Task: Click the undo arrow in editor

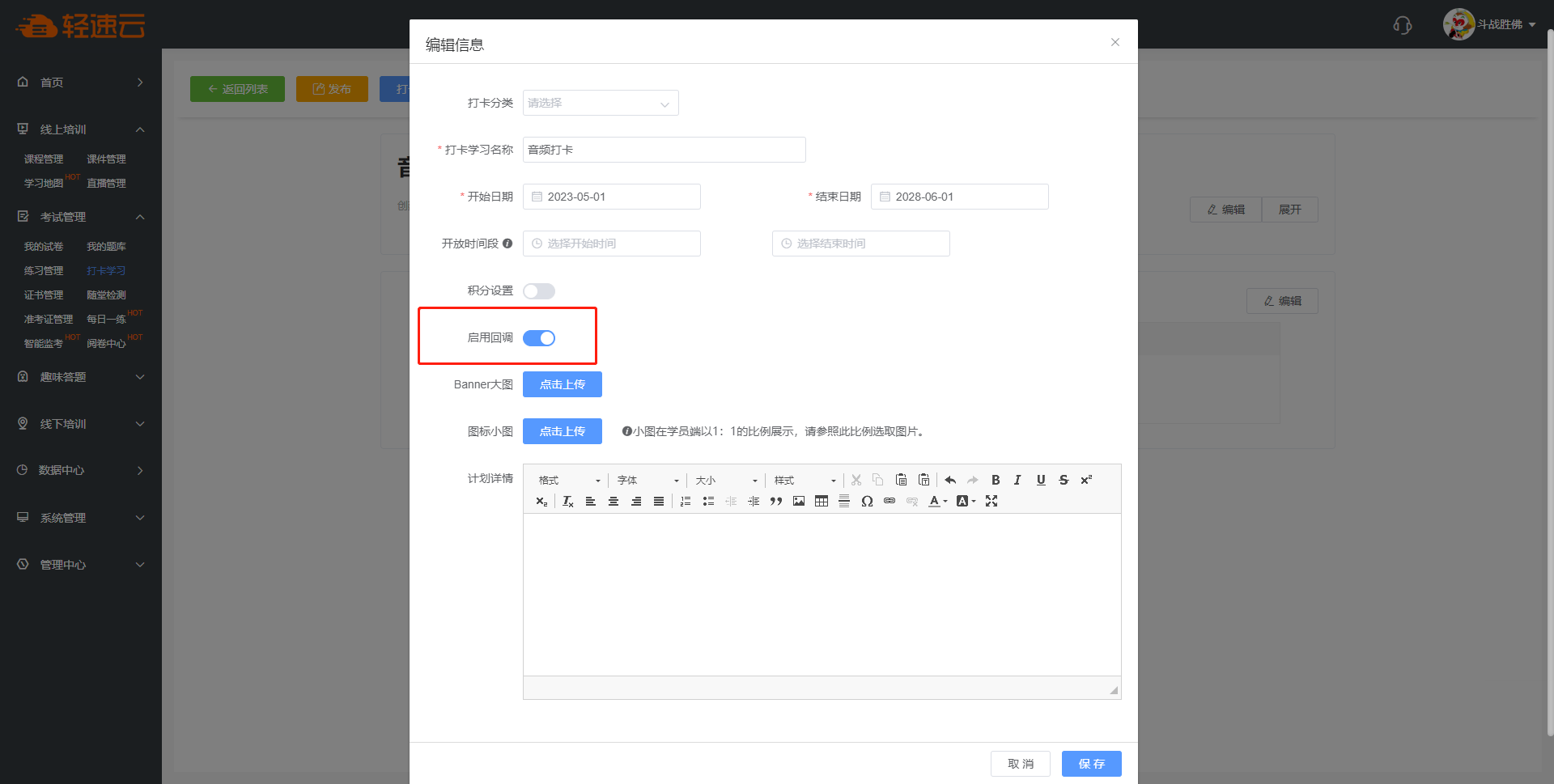Action: pos(950,480)
